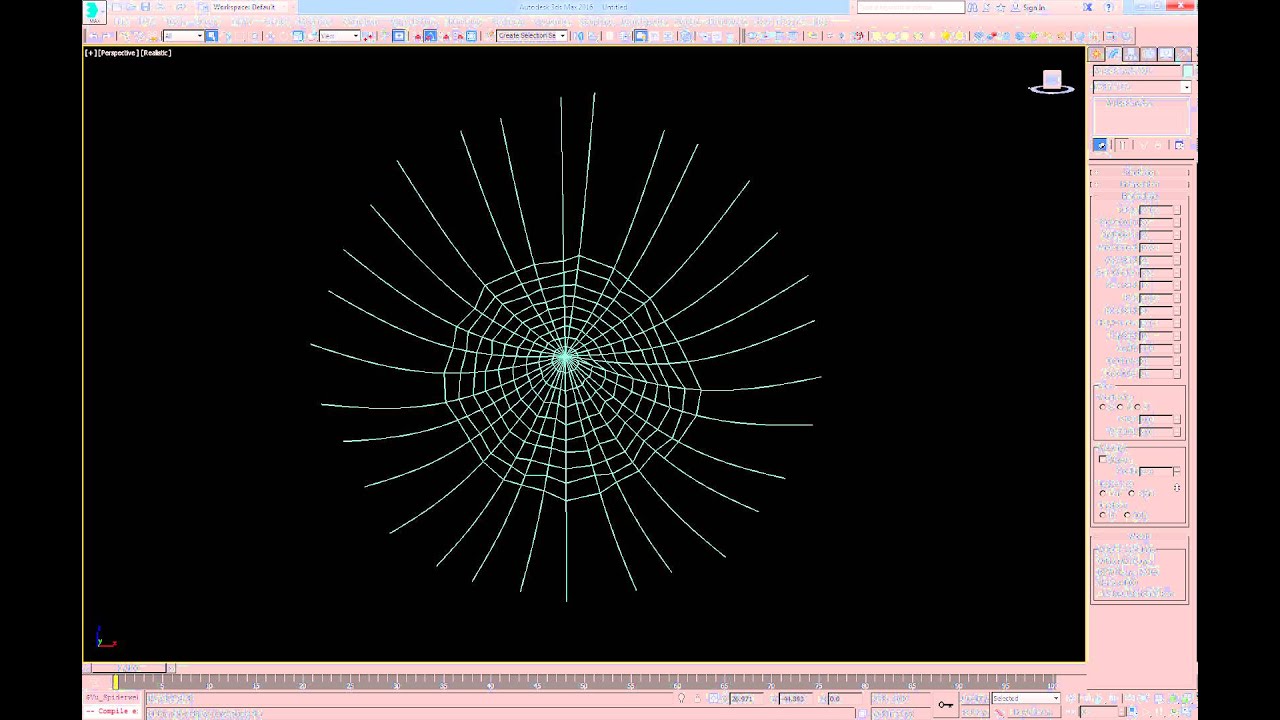
Task: Click the Use Pivot Point Center icon
Action: coord(368,36)
